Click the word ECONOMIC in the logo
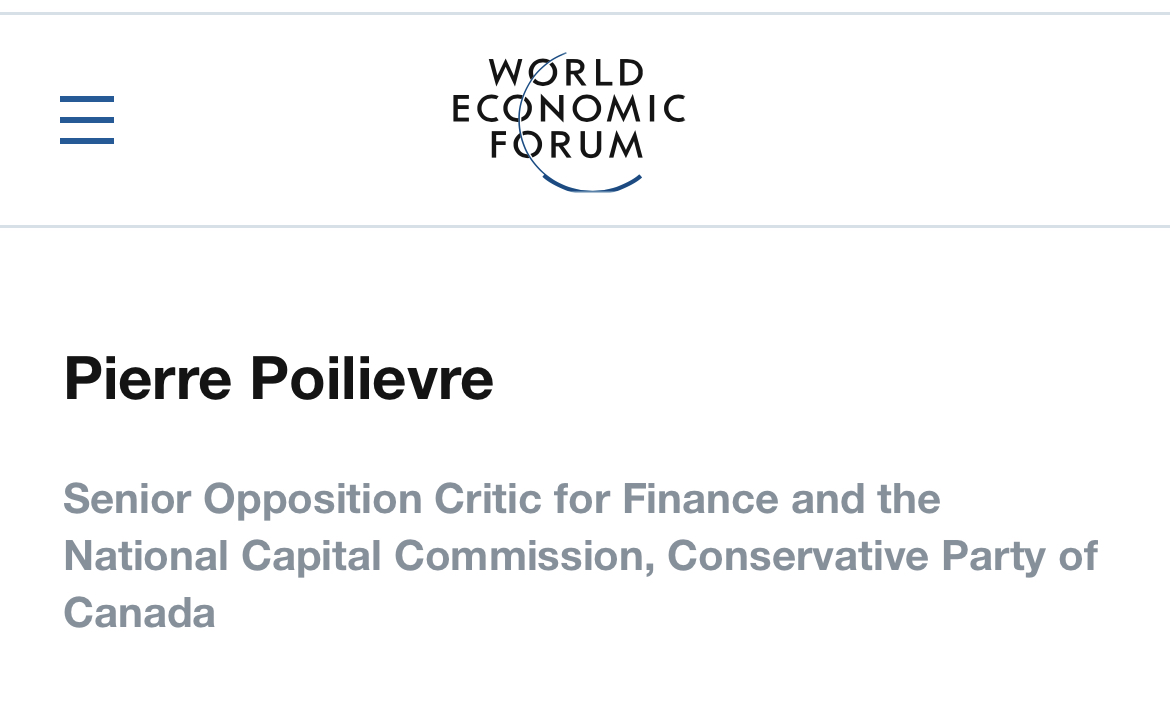1170x704 pixels. tap(569, 109)
